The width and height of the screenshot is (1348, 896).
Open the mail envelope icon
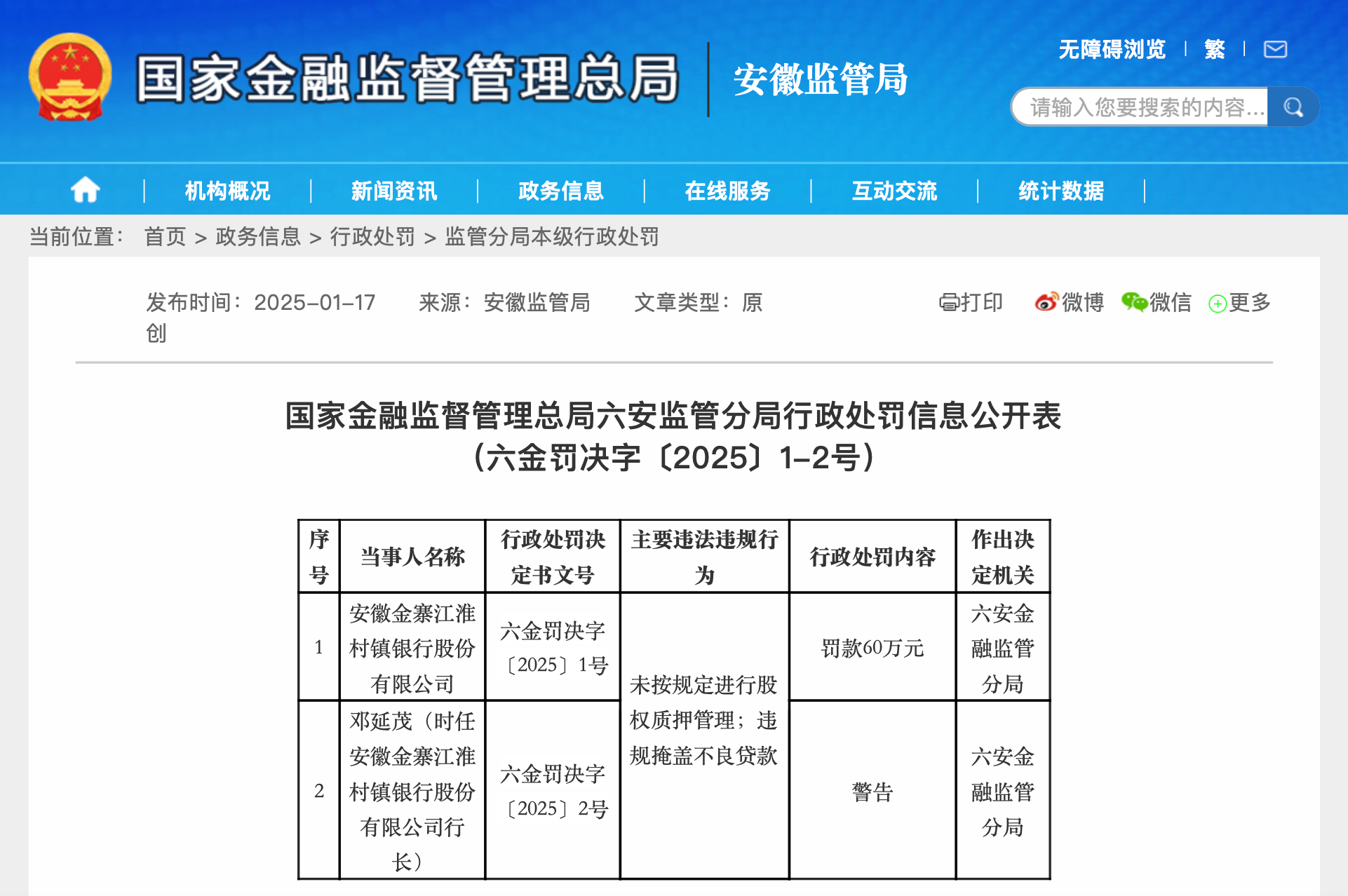tap(1274, 49)
